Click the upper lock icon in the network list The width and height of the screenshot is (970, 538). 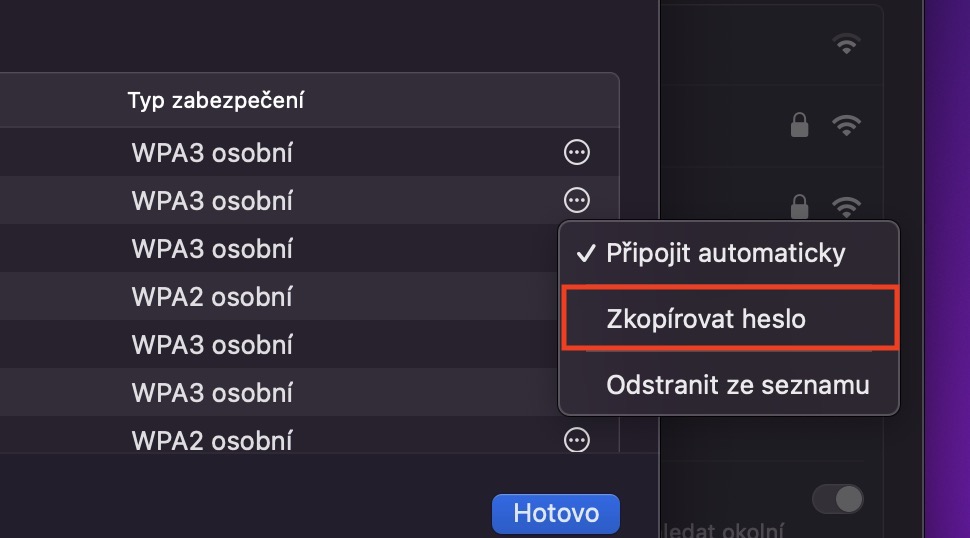pos(799,125)
